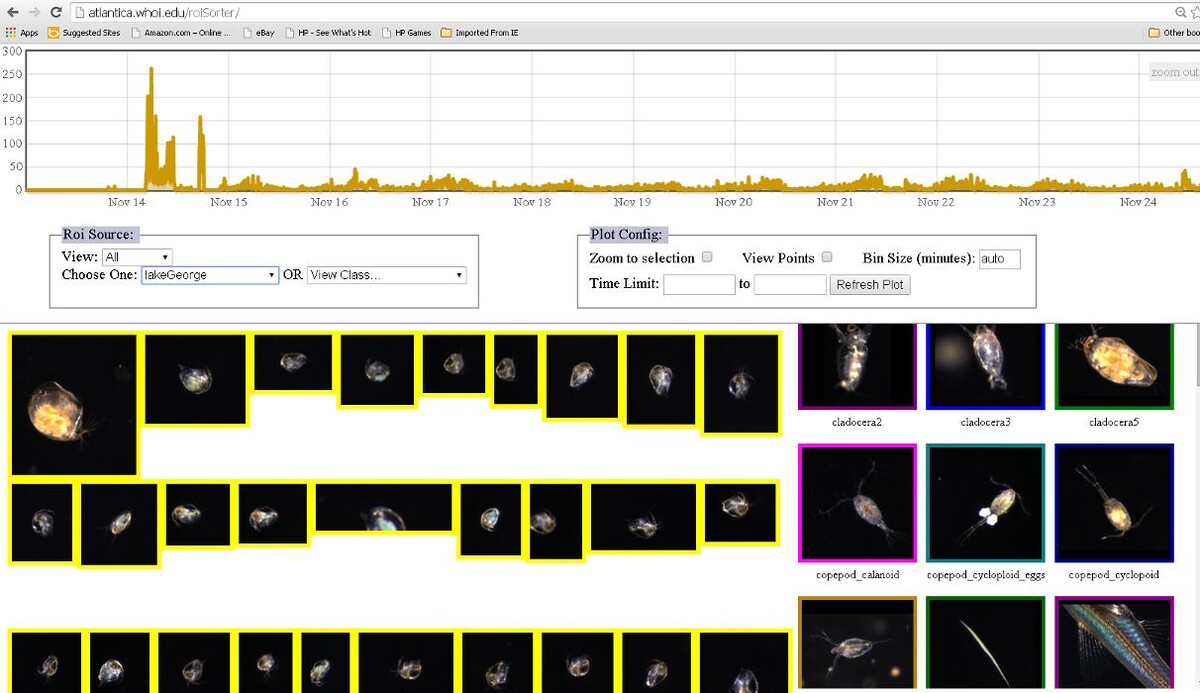The image size is (1200, 693).
Task: Open the lakeGeorge source dropdown
Action: coord(209,275)
